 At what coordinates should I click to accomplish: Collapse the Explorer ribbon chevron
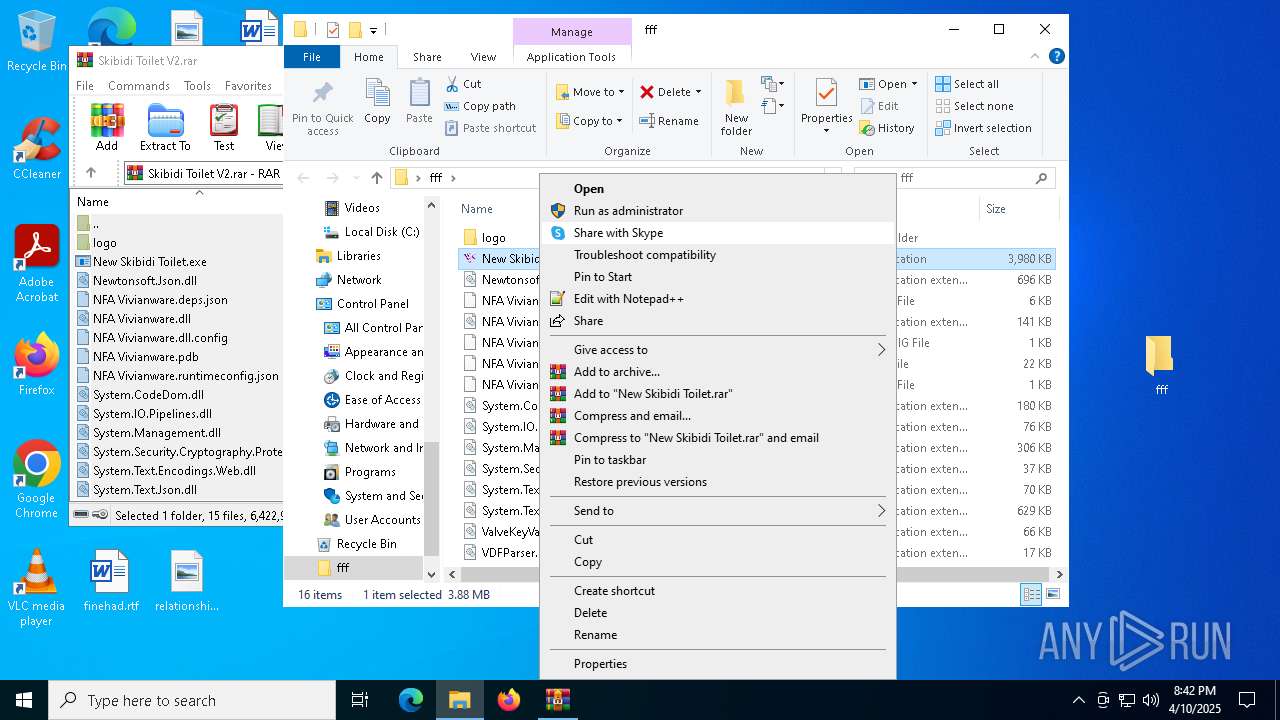[x=1035, y=57]
